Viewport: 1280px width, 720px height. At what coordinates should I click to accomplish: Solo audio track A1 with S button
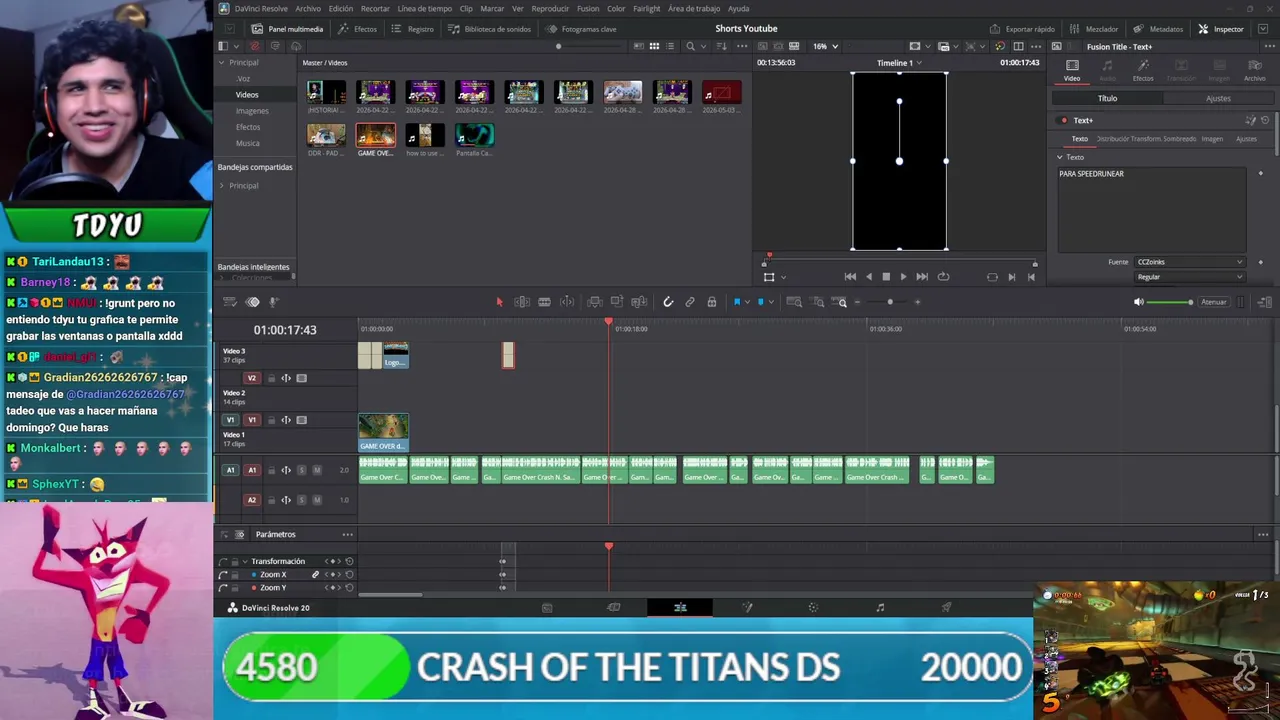[301, 470]
